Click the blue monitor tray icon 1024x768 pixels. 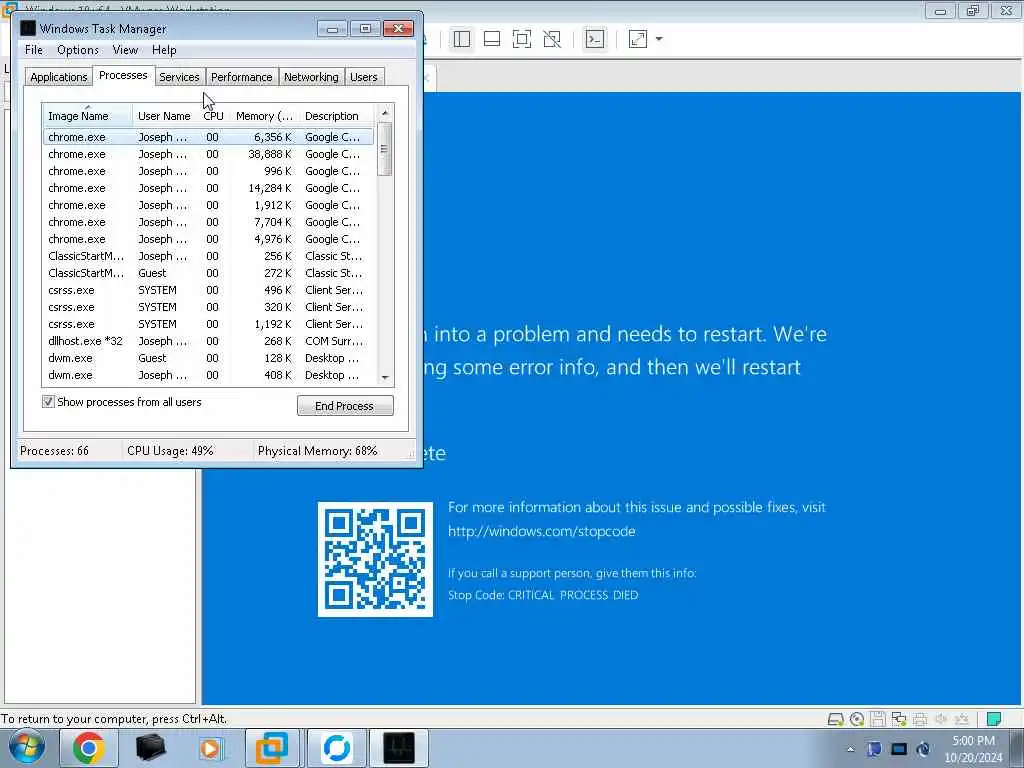[899, 749]
